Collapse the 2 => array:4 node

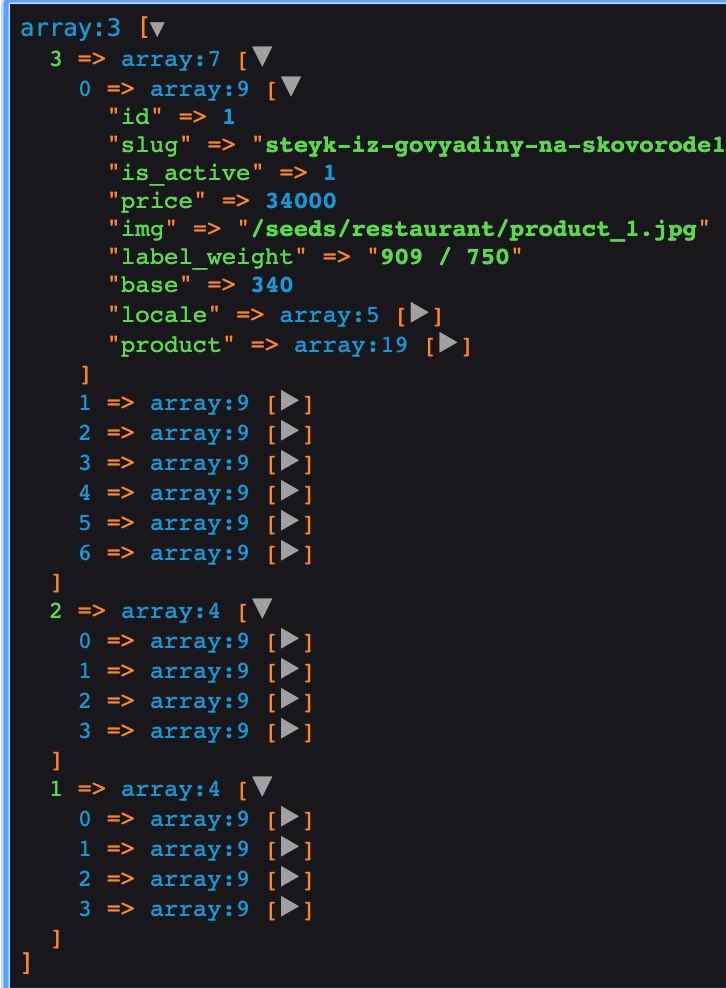click(x=262, y=608)
